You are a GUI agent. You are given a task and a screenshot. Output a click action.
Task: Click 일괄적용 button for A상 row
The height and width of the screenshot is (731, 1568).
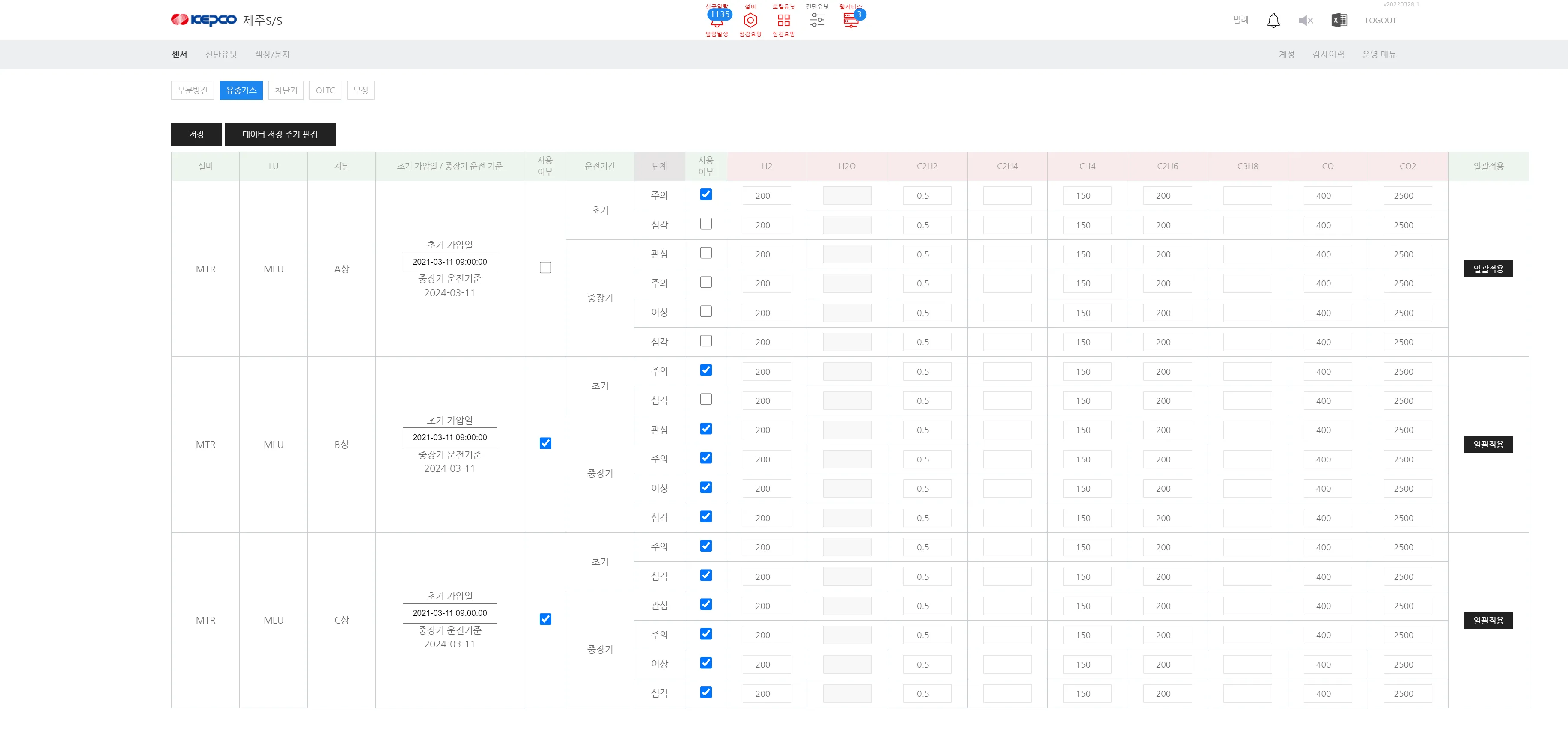pyautogui.click(x=1488, y=269)
